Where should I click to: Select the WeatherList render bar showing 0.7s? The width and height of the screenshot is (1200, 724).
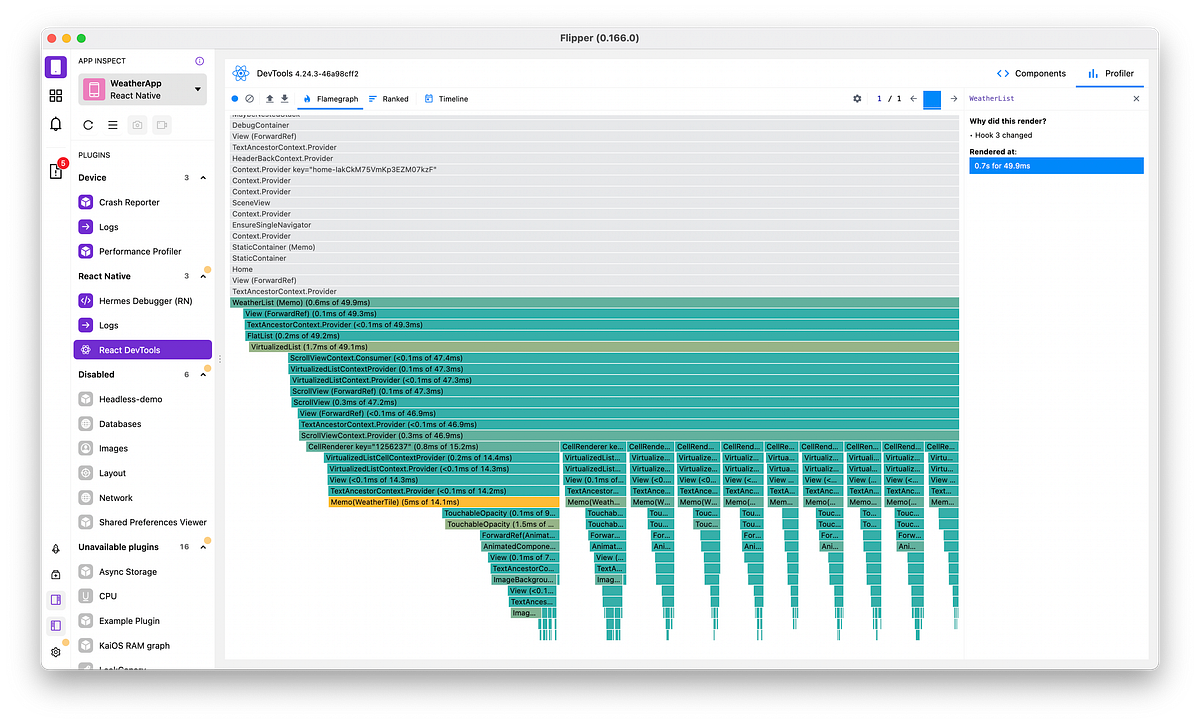pyautogui.click(x=1056, y=165)
